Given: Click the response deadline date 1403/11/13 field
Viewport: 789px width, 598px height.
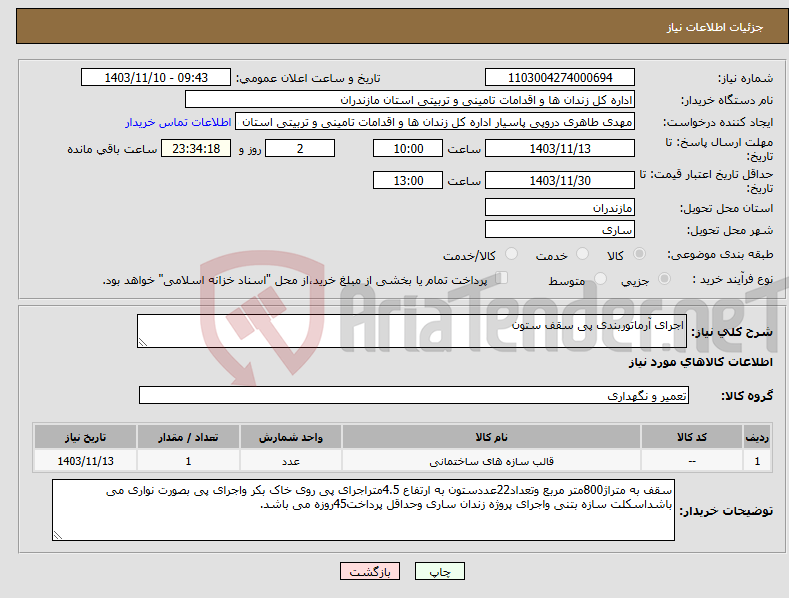Looking at the screenshot, I should (560, 148).
